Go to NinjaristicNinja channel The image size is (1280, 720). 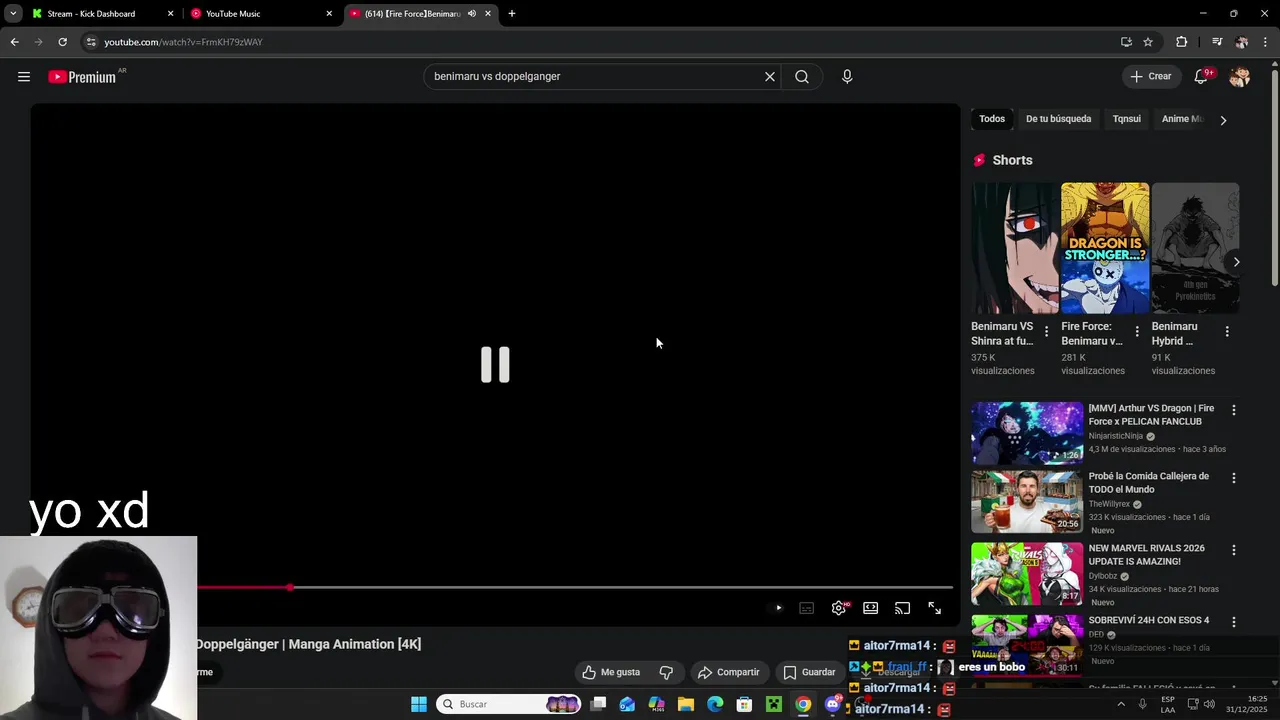[x=1115, y=436]
